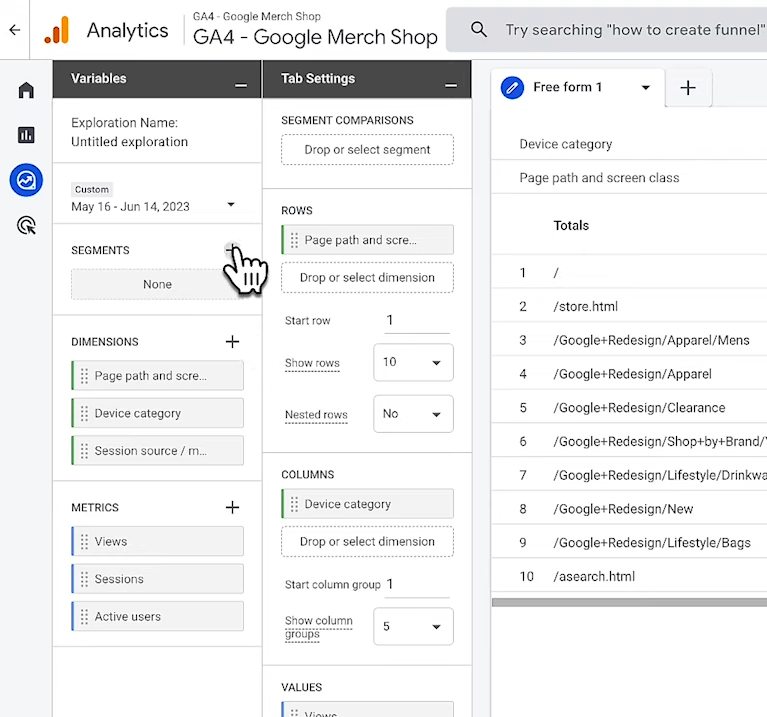Open the Reports bar-chart icon in sidebar
The width and height of the screenshot is (767, 717).
(26, 134)
